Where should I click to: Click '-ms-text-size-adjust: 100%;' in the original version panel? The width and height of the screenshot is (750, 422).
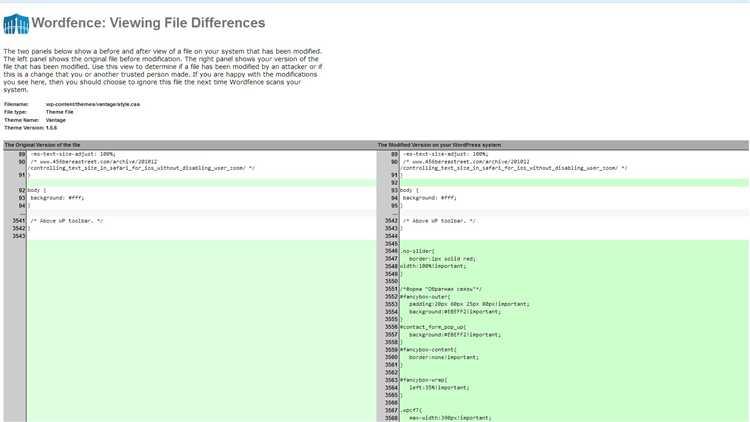click(x=73, y=154)
